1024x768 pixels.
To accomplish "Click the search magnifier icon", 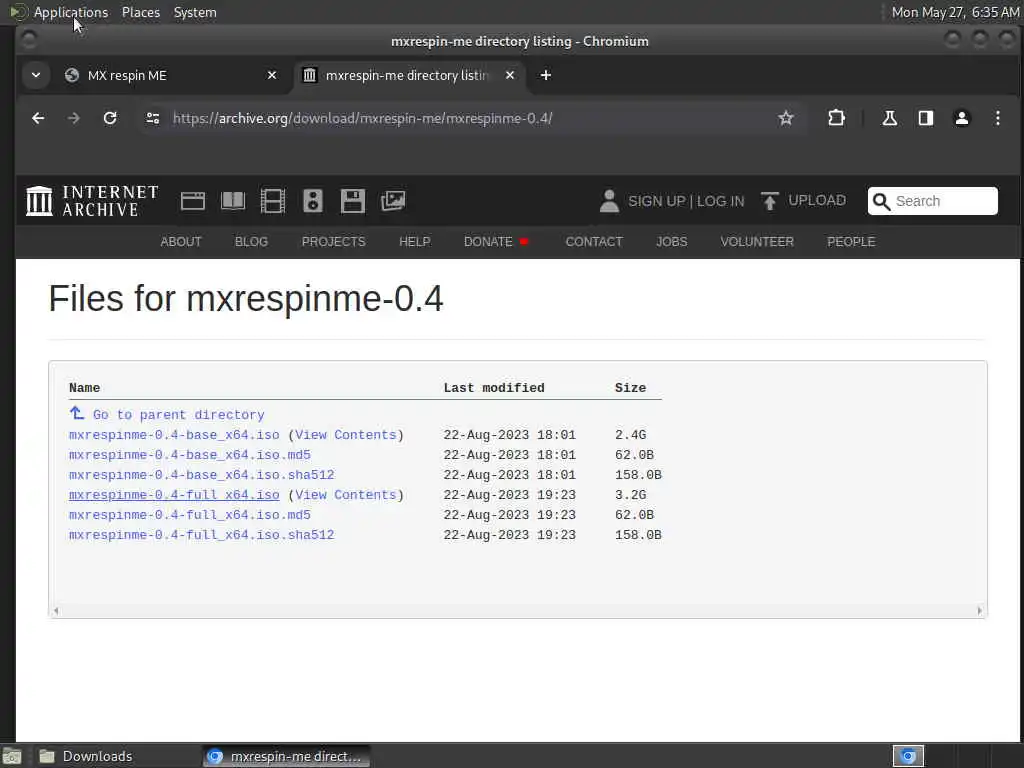I will pos(882,201).
